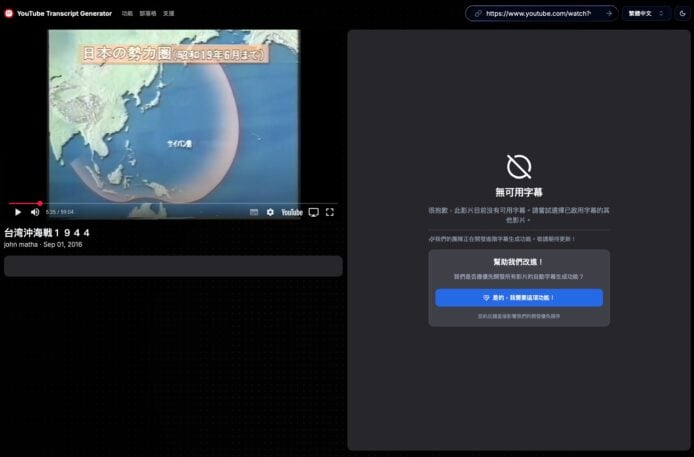The height and width of the screenshot is (457, 694).
Task: Mute the video using the speaker icon
Action: [x=35, y=212]
